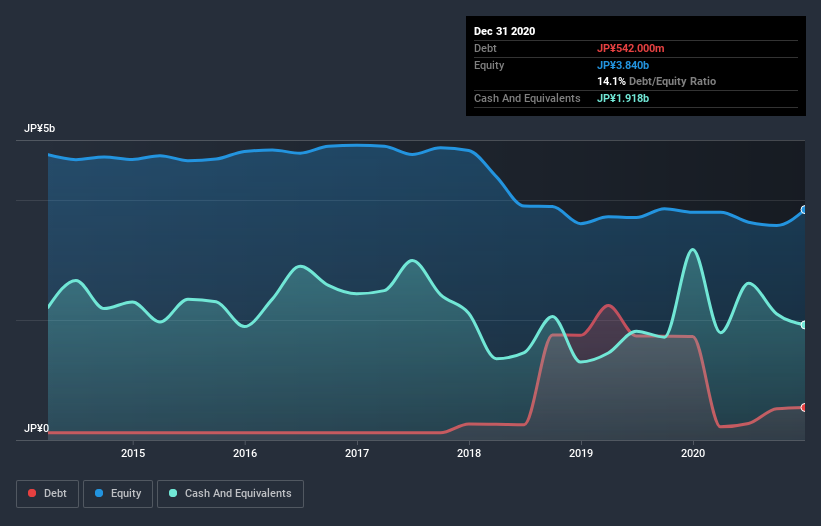
Task: Click the 2019 x-axis label
Action: [581, 453]
